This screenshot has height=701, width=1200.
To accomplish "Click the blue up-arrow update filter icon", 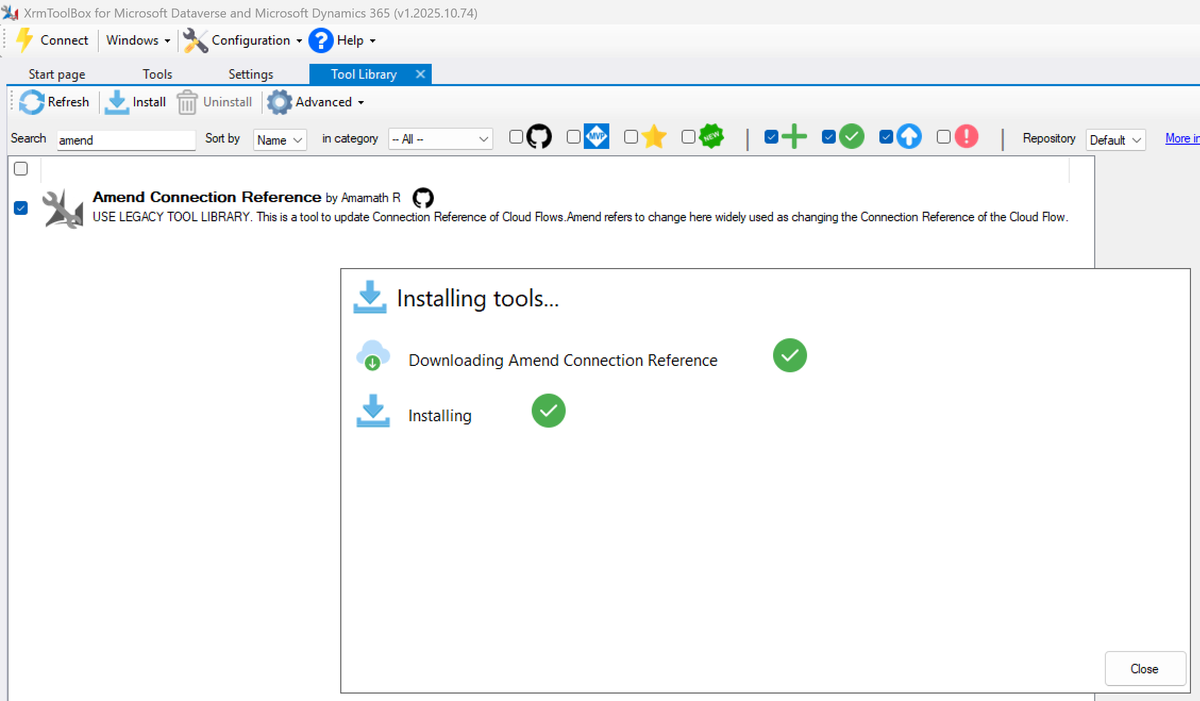I will [x=909, y=137].
